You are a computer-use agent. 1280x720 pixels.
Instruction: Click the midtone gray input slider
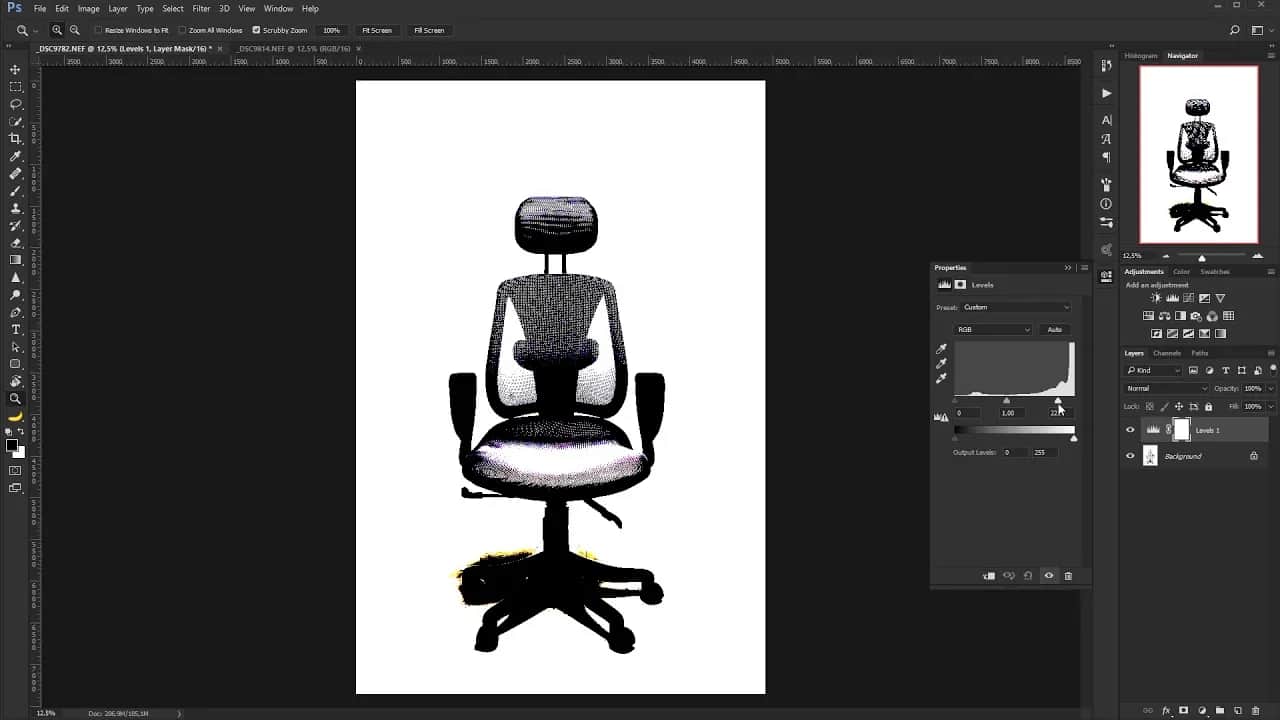coord(1007,401)
